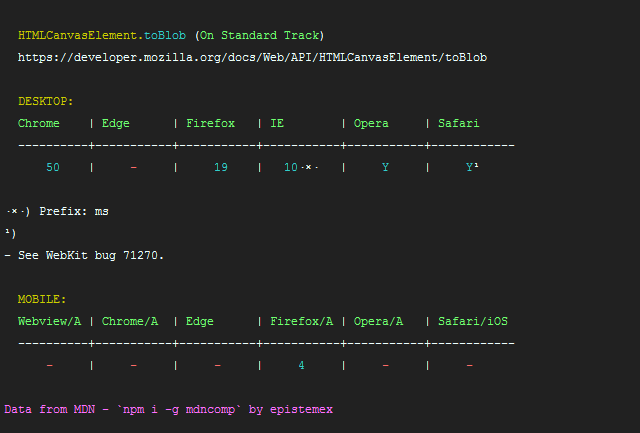Image resolution: width=640 pixels, height=433 pixels.
Task: Click the On Standard Track status label
Action: click(x=260, y=36)
